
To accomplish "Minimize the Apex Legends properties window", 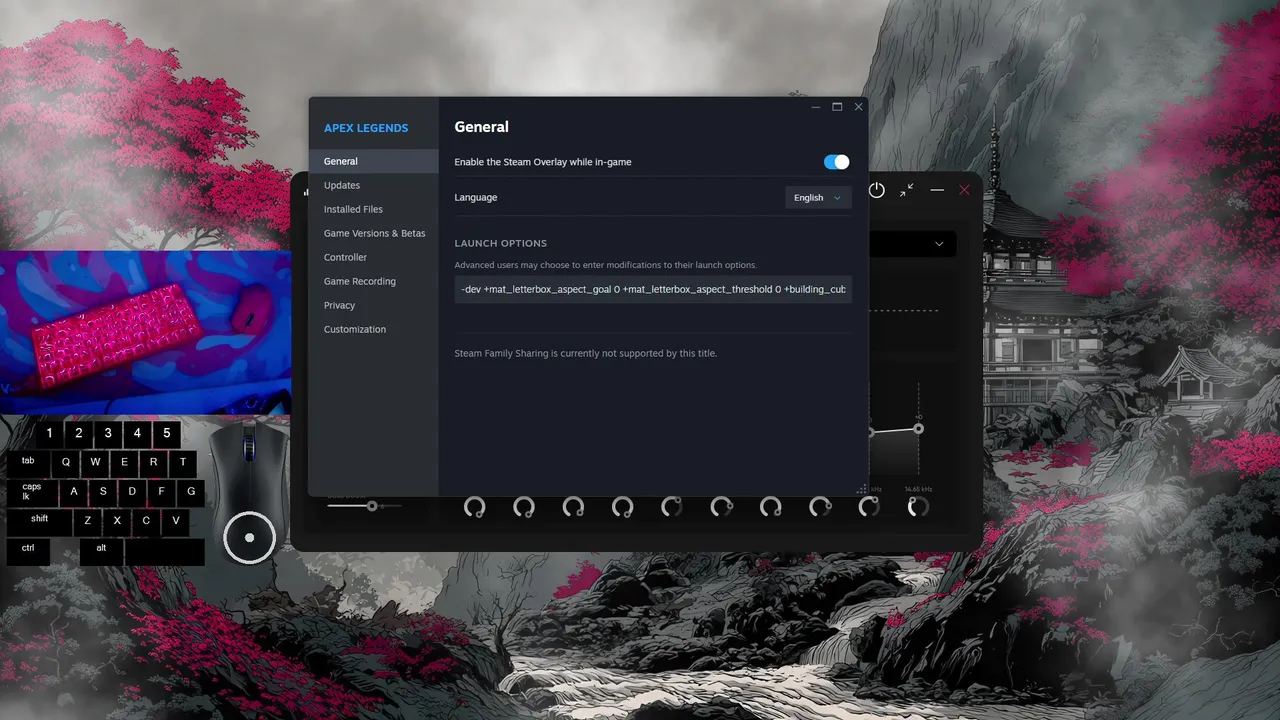I will coord(816,107).
